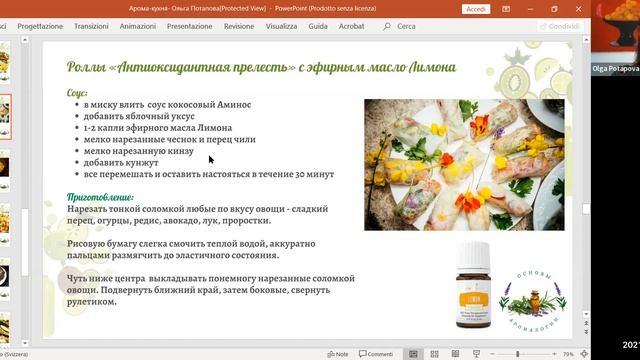Select the first visible slide thumbnail

click(x=4, y=63)
